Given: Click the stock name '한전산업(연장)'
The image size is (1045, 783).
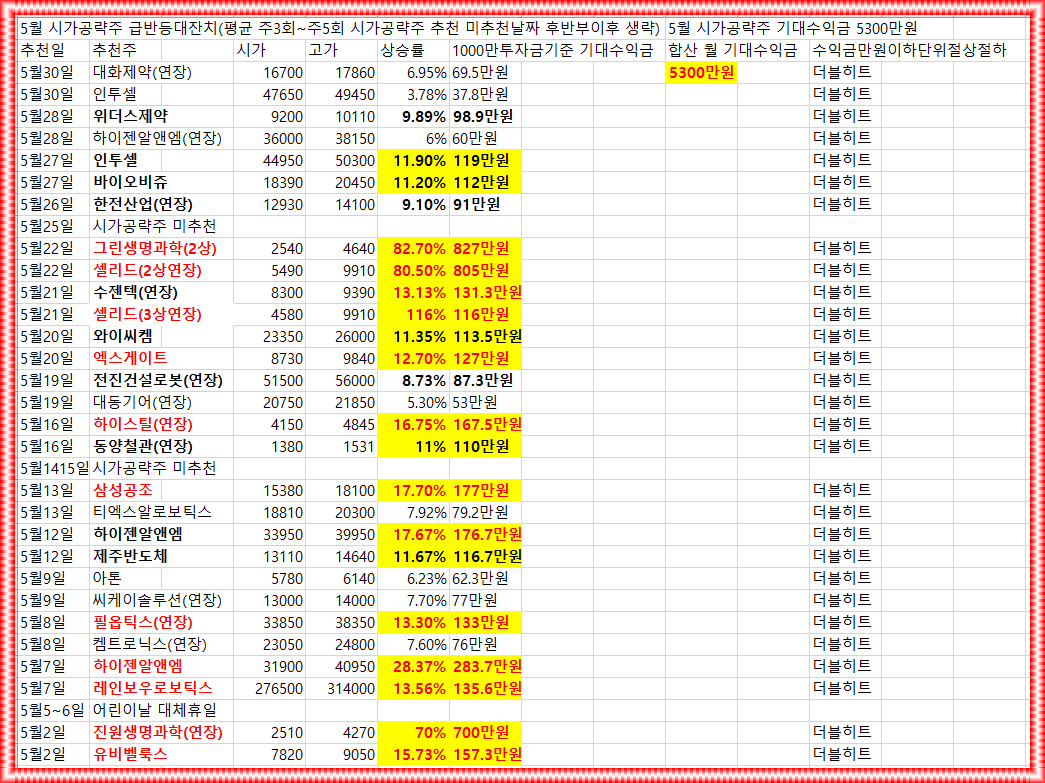Looking at the screenshot, I should tap(143, 204).
